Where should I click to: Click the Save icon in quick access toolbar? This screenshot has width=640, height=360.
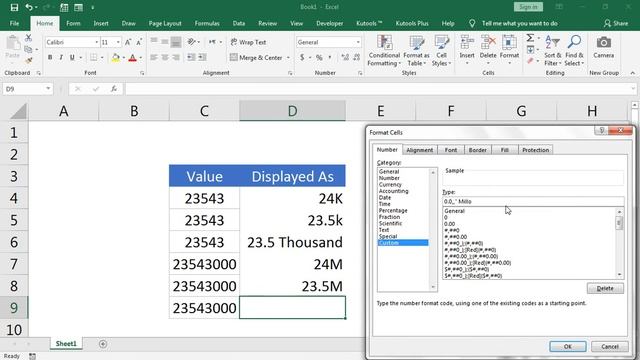(14, 7)
